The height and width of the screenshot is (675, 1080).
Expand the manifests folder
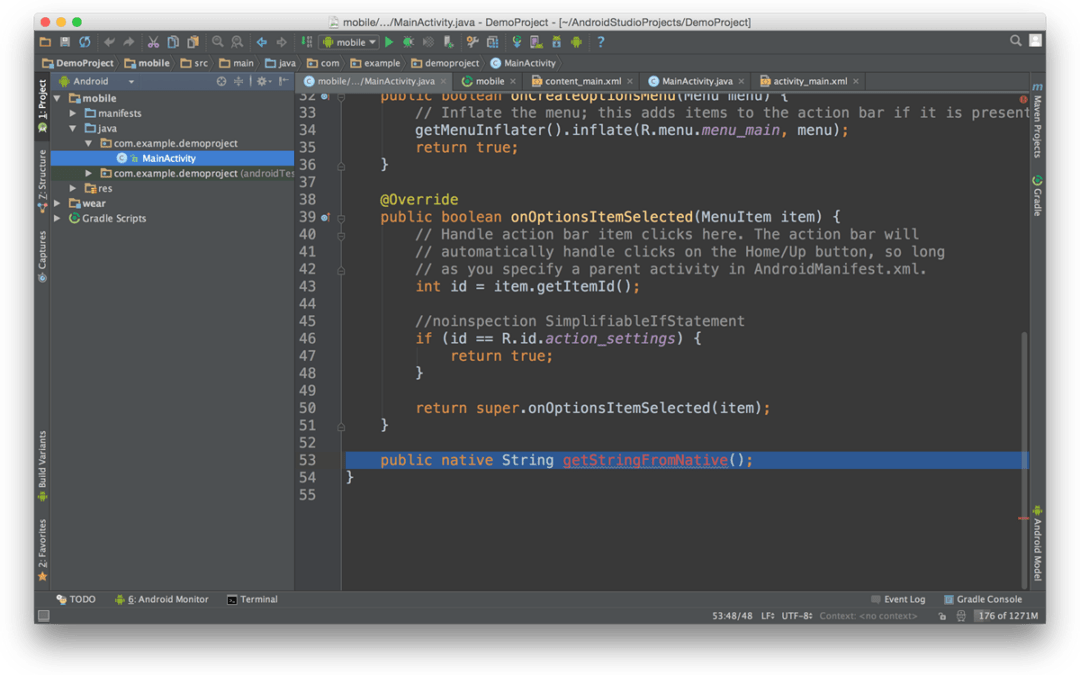73,113
